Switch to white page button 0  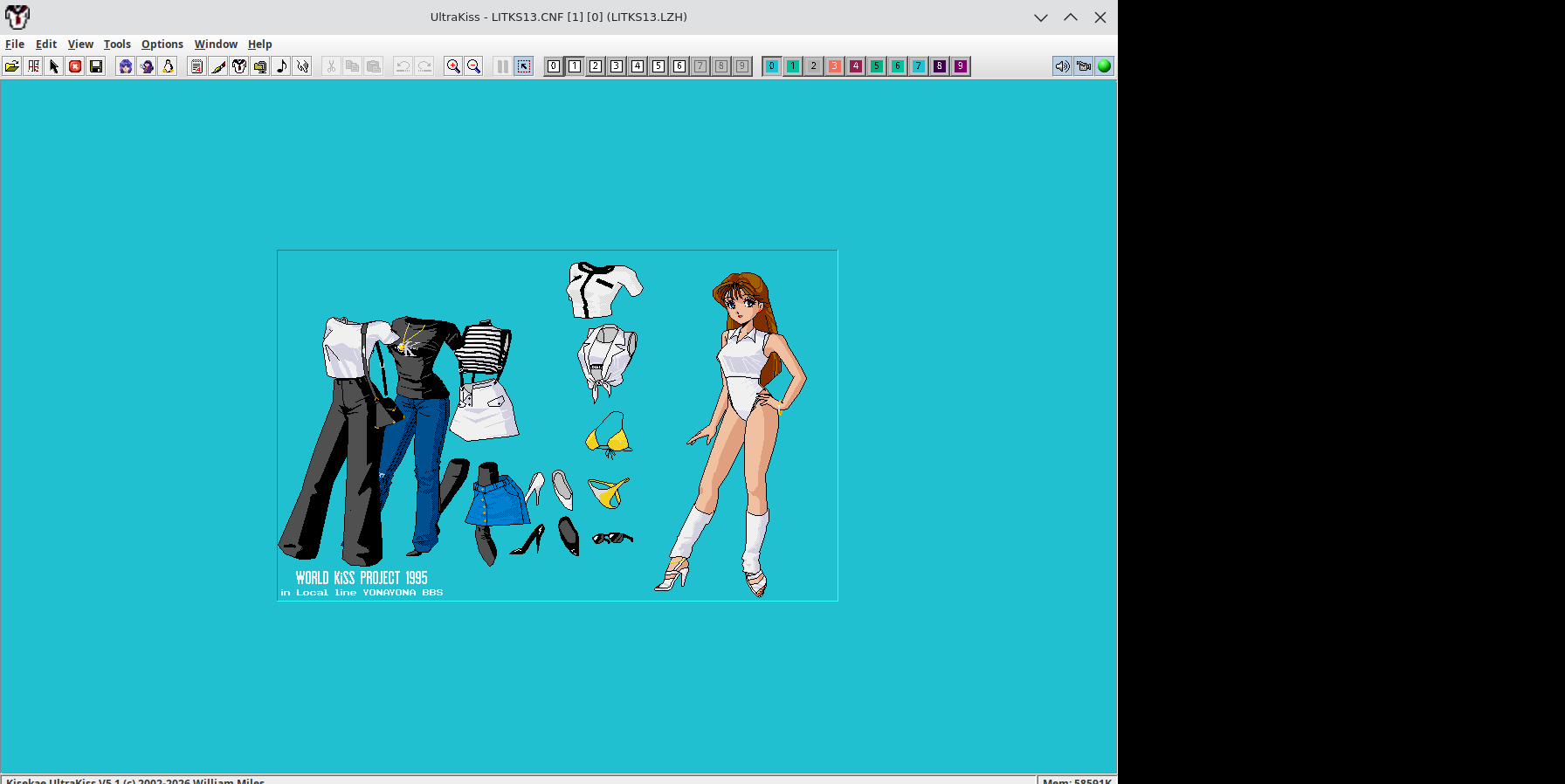point(554,66)
